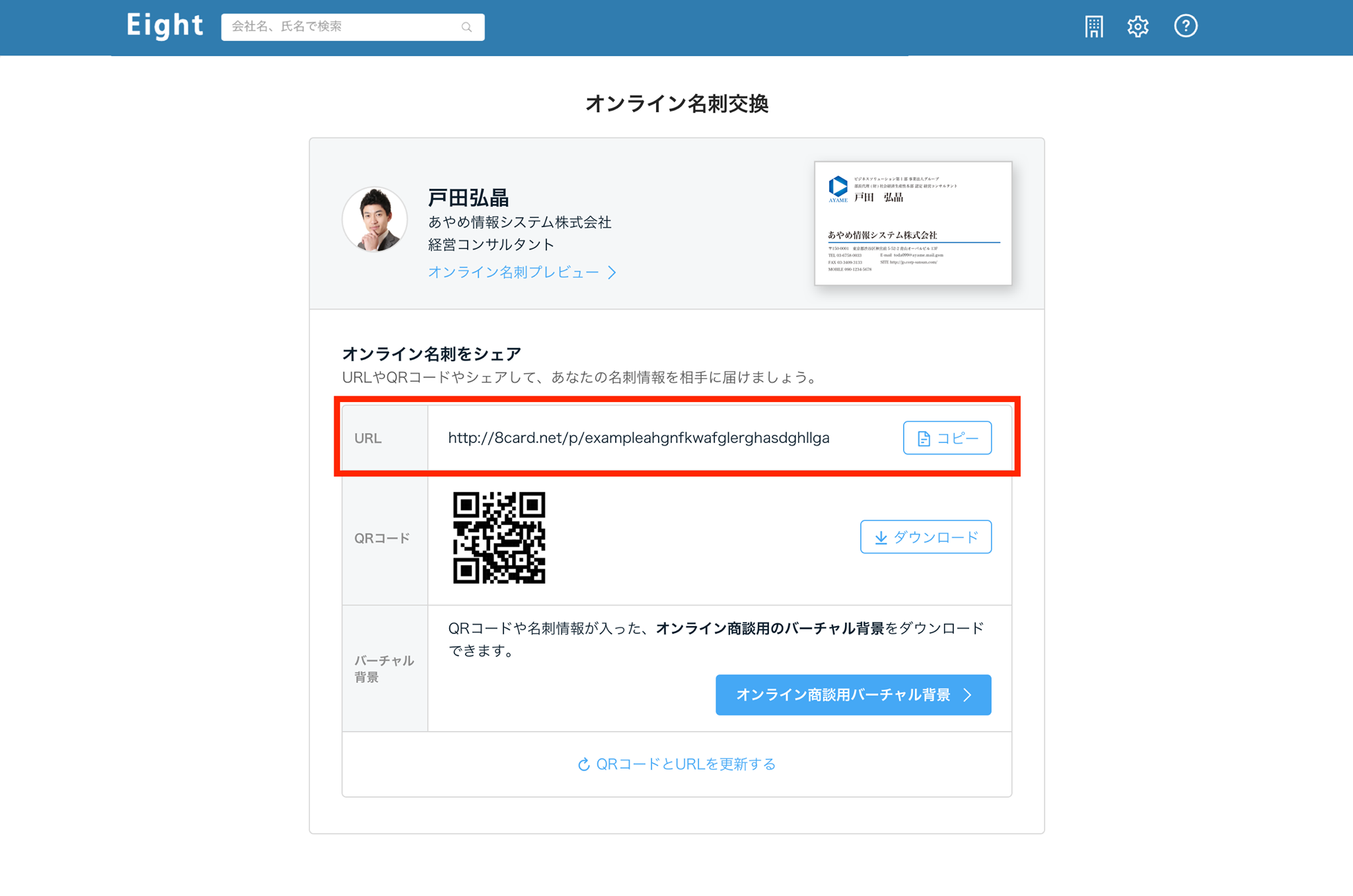Open the help question mark icon

(1186, 26)
